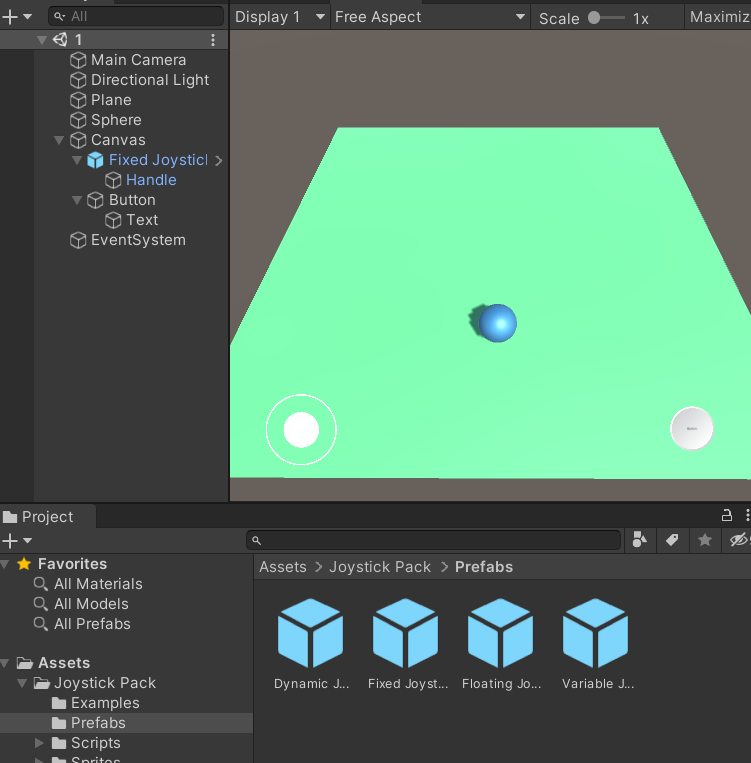Toggle Maximize on Play button
This screenshot has width=751, height=763.
point(718,17)
